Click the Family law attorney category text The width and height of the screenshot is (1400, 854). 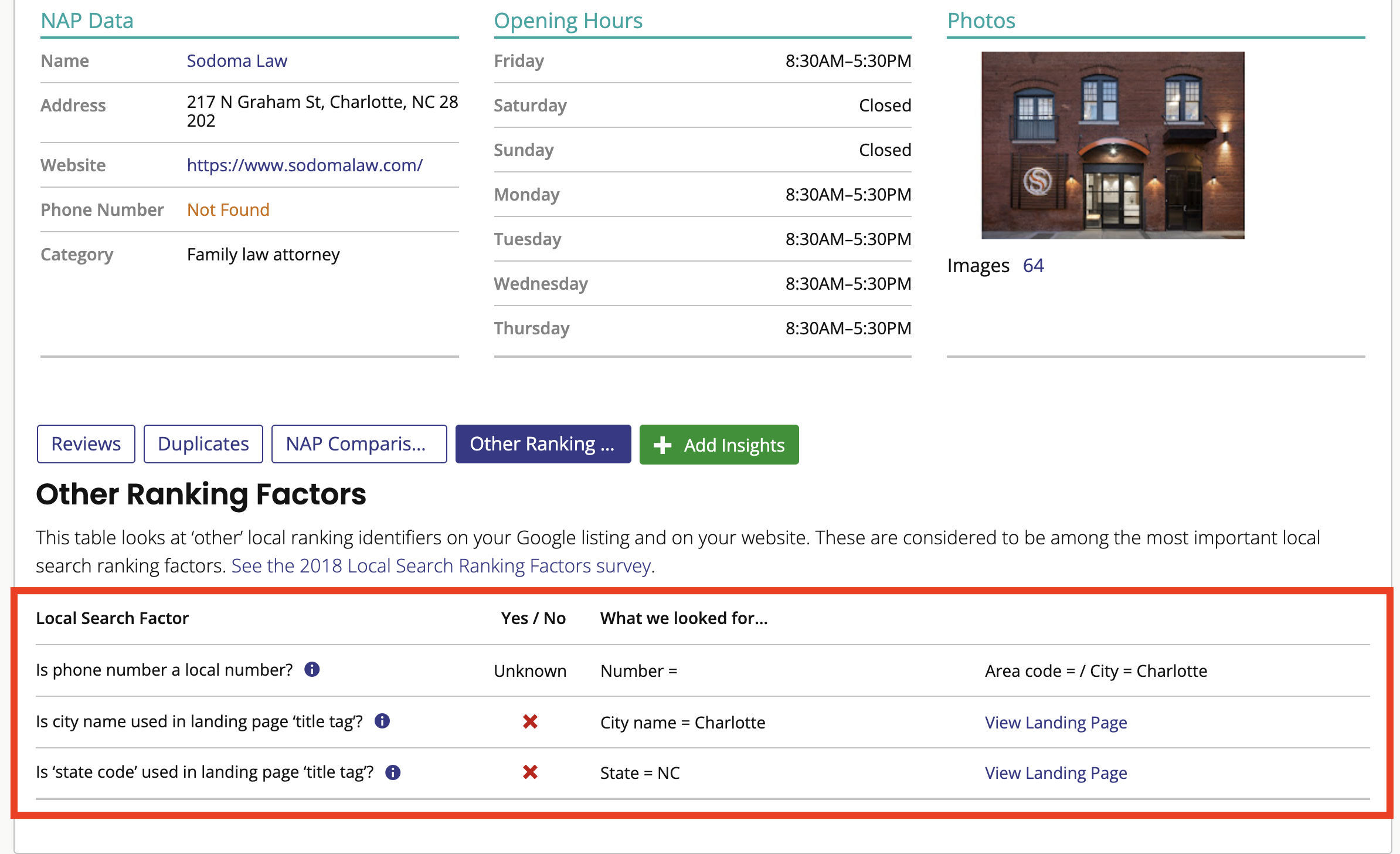[263, 255]
